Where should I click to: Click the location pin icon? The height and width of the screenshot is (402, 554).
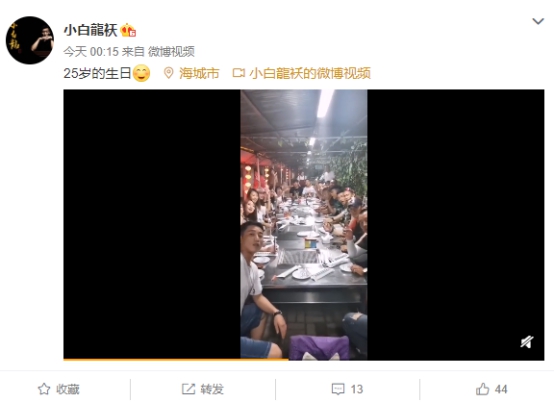click(x=169, y=73)
